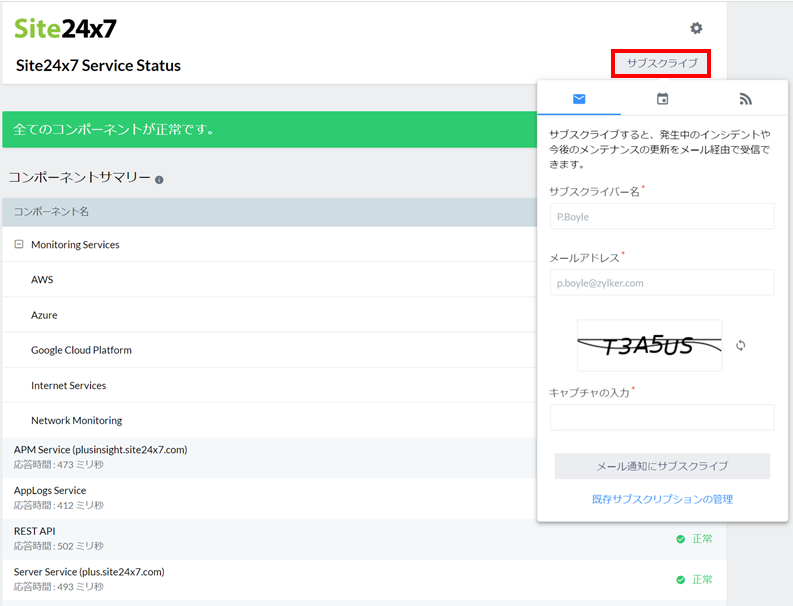Switch to the calendar subscription tab
This screenshot has width=793, height=606.
click(662, 99)
